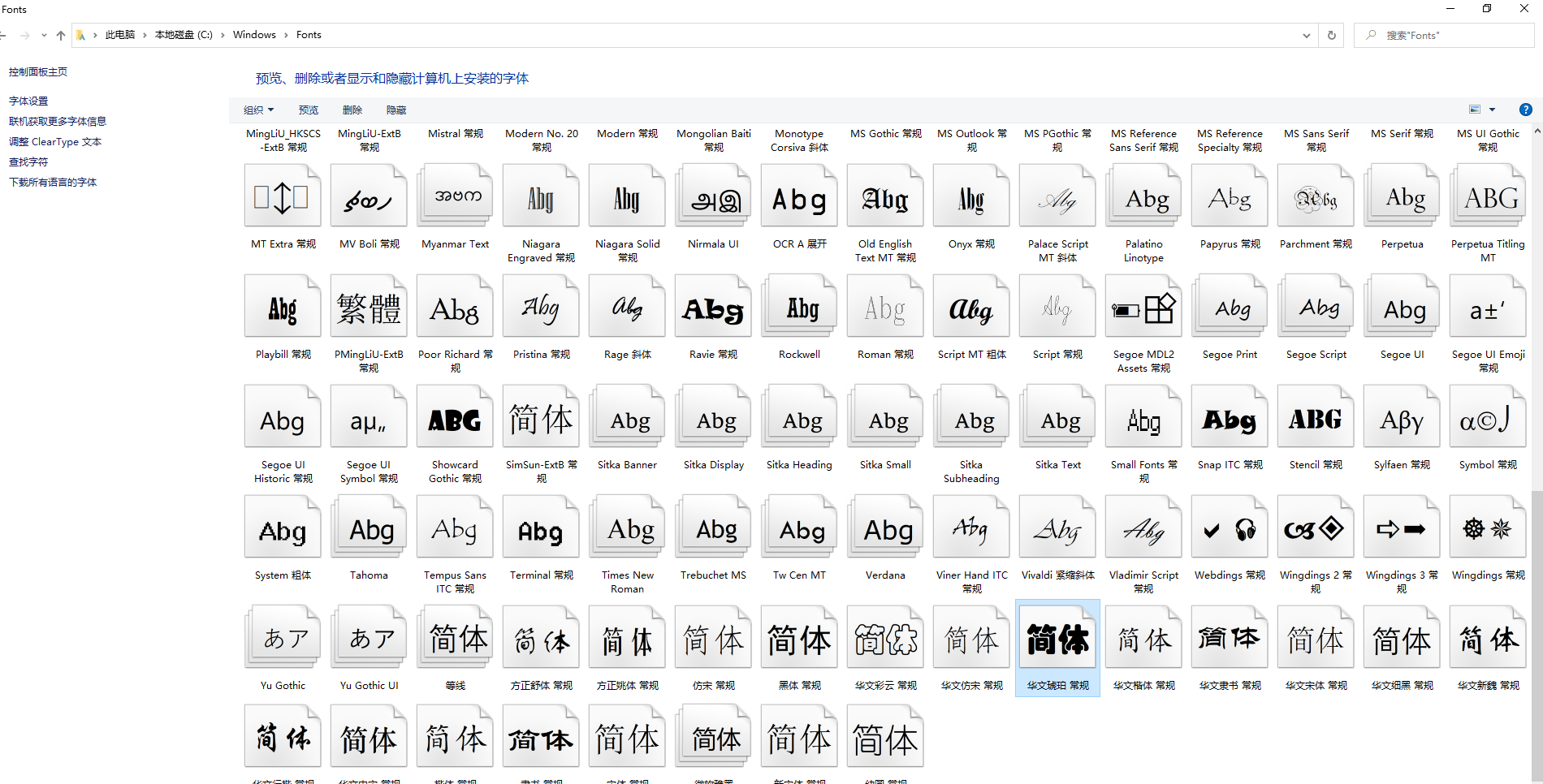Click the Help question mark icon
This screenshot has height=784, width=1543.
point(1526,110)
